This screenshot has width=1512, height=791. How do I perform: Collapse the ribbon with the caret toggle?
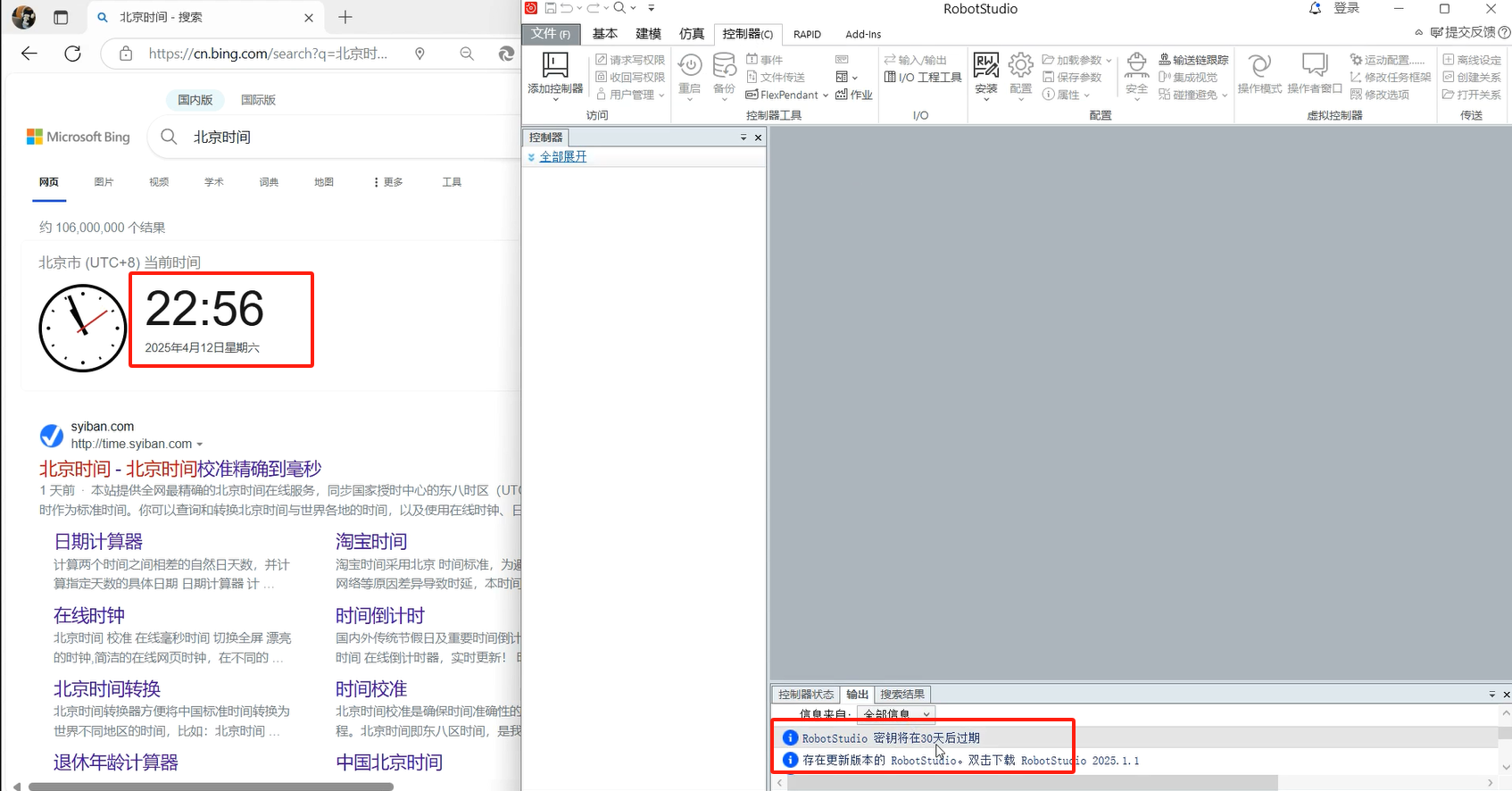tap(1419, 32)
